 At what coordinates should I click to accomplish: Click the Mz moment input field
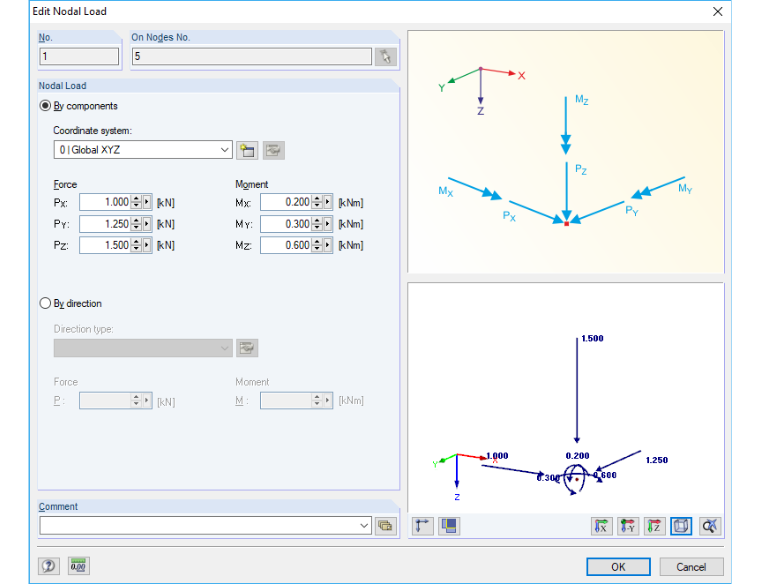click(x=286, y=245)
